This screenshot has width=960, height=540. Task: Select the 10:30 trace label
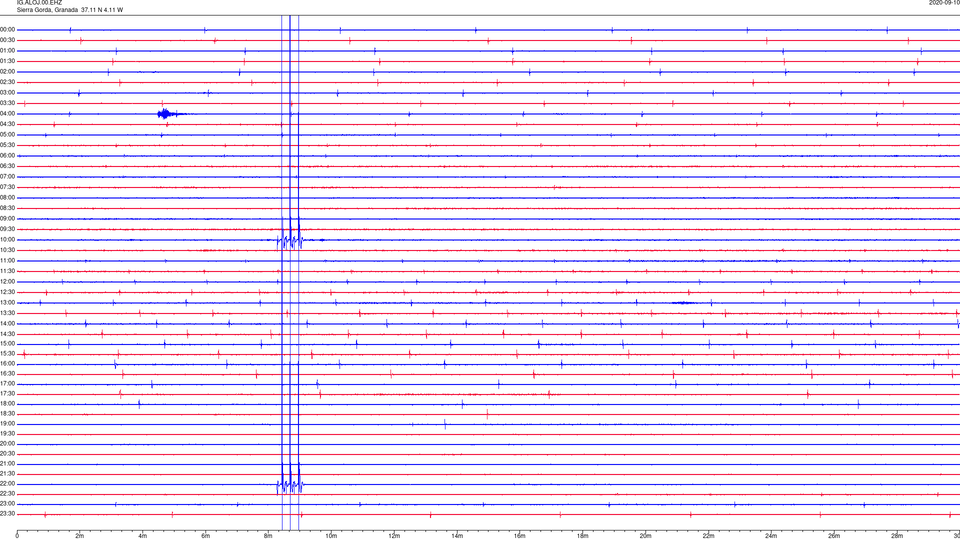coord(8,250)
